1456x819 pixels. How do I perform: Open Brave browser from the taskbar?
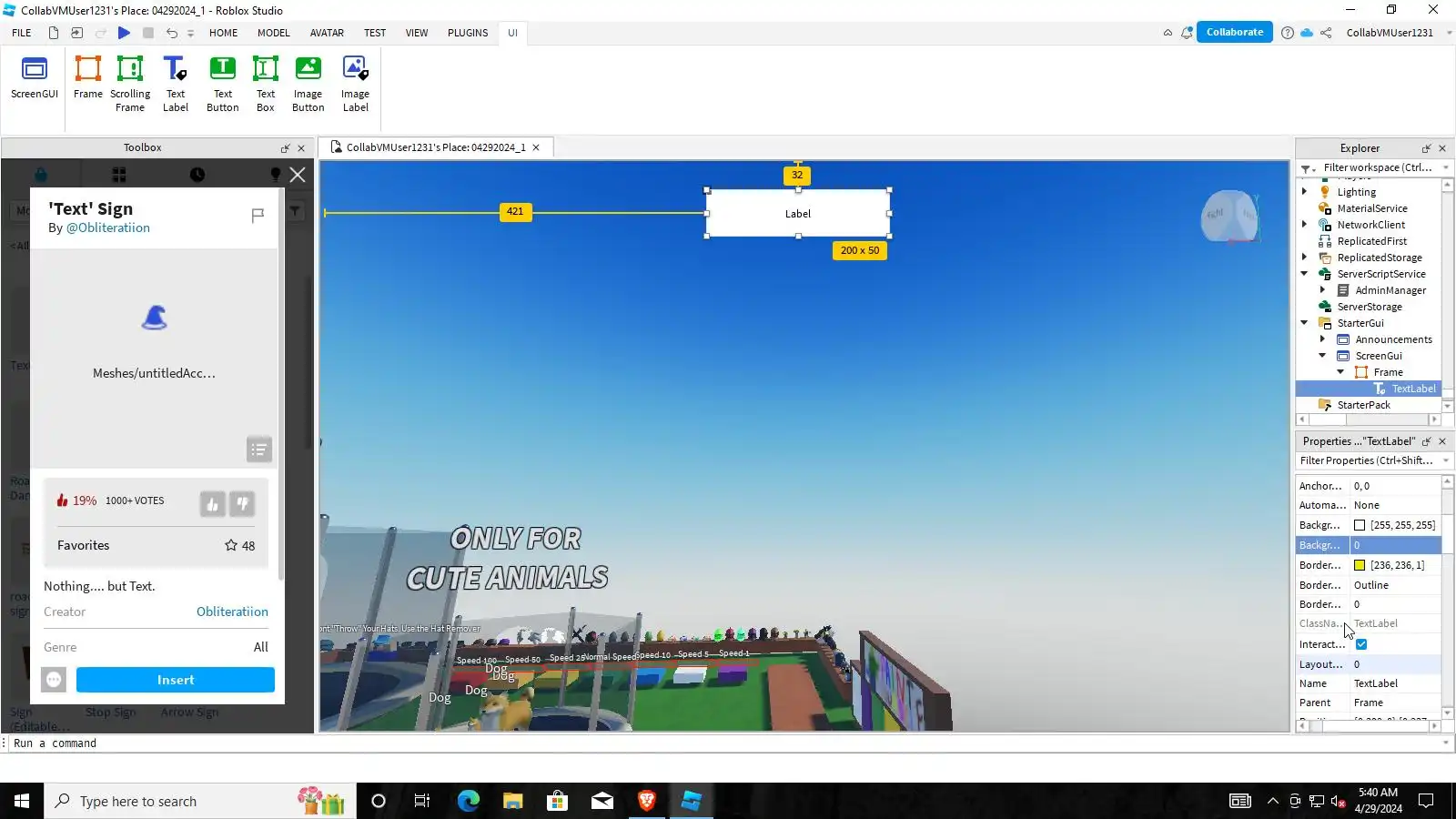coord(647,801)
